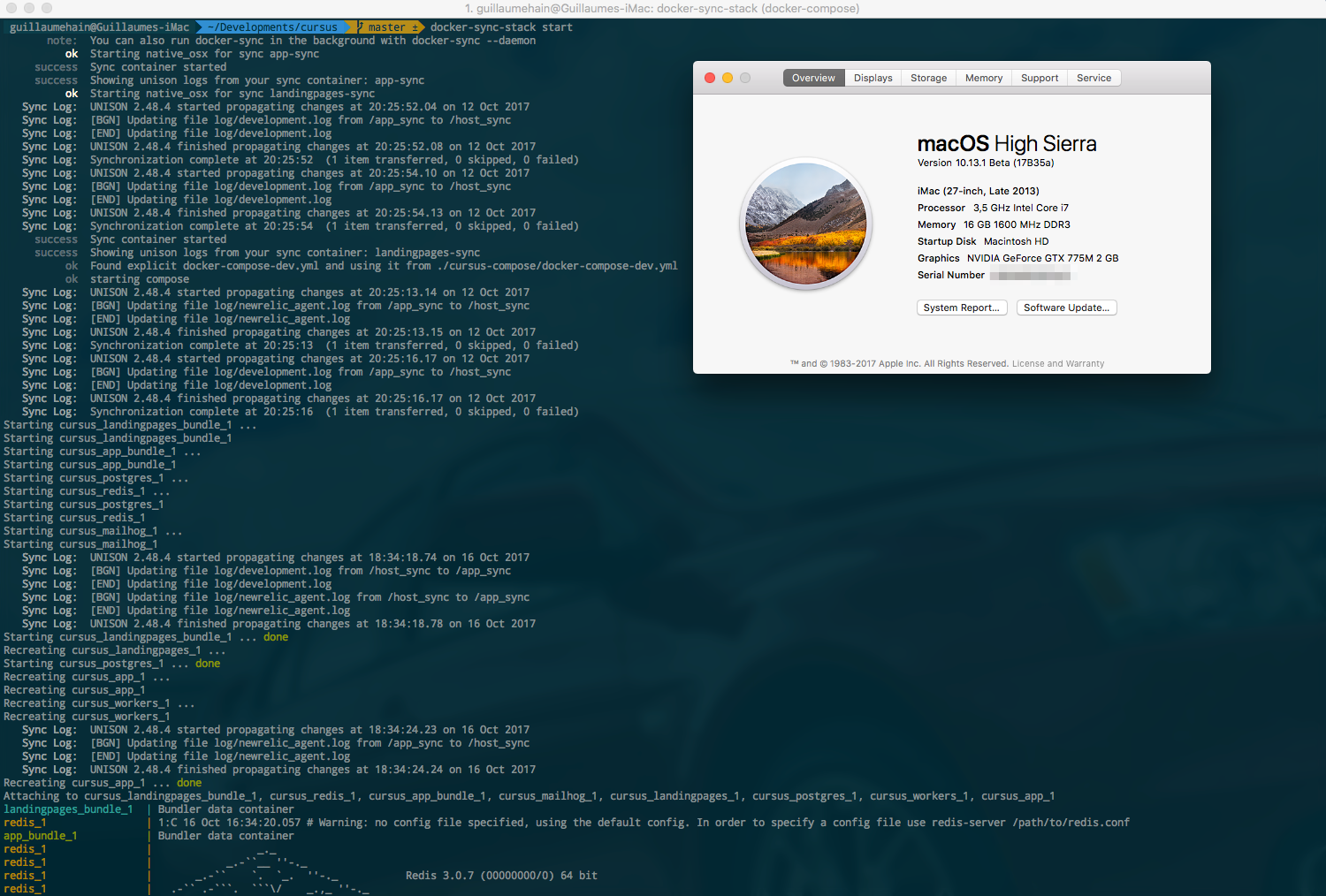Click the ~/Developments/cursus prompt segment
The width and height of the screenshot is (1326, 896).
[x=272, y=27]
